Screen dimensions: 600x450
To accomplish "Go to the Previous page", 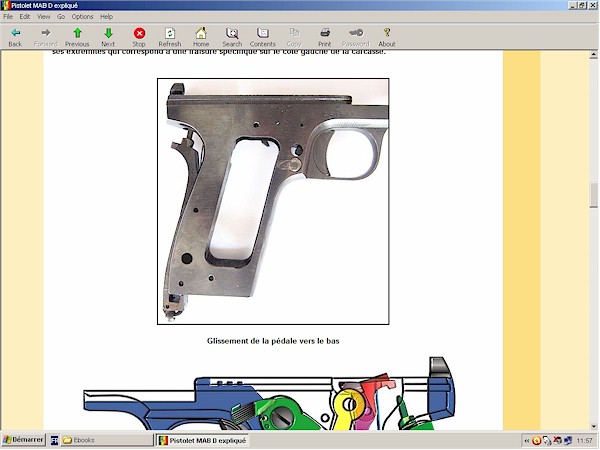I will 77,38.
